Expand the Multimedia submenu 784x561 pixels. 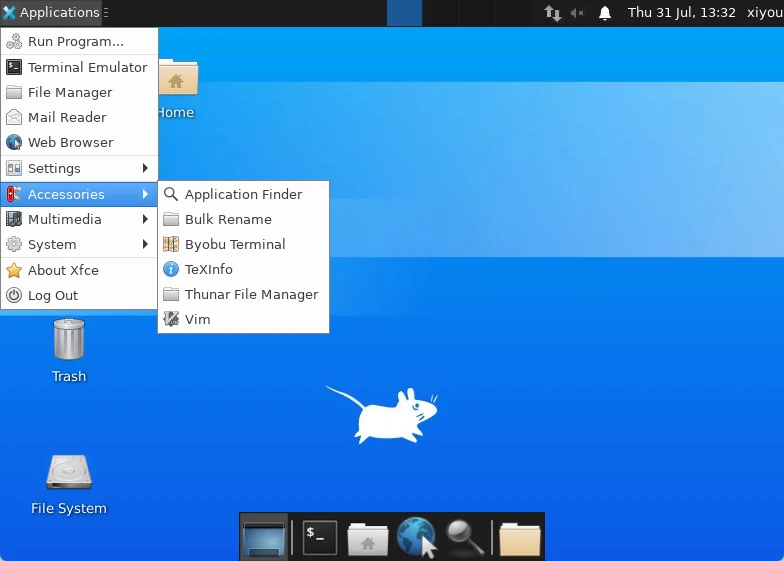click(79, 219)
